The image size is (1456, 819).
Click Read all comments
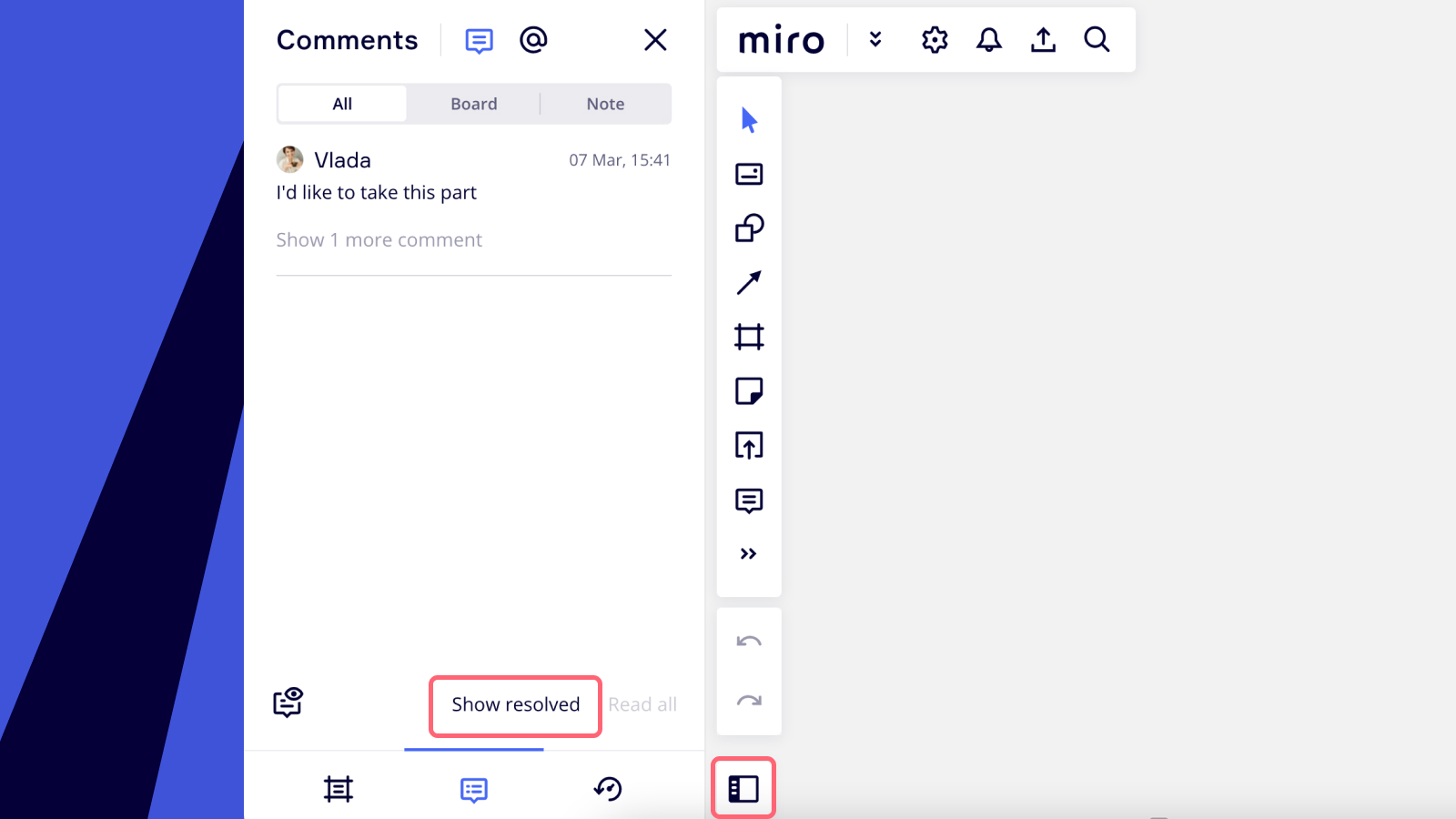(x=642, y=705)
